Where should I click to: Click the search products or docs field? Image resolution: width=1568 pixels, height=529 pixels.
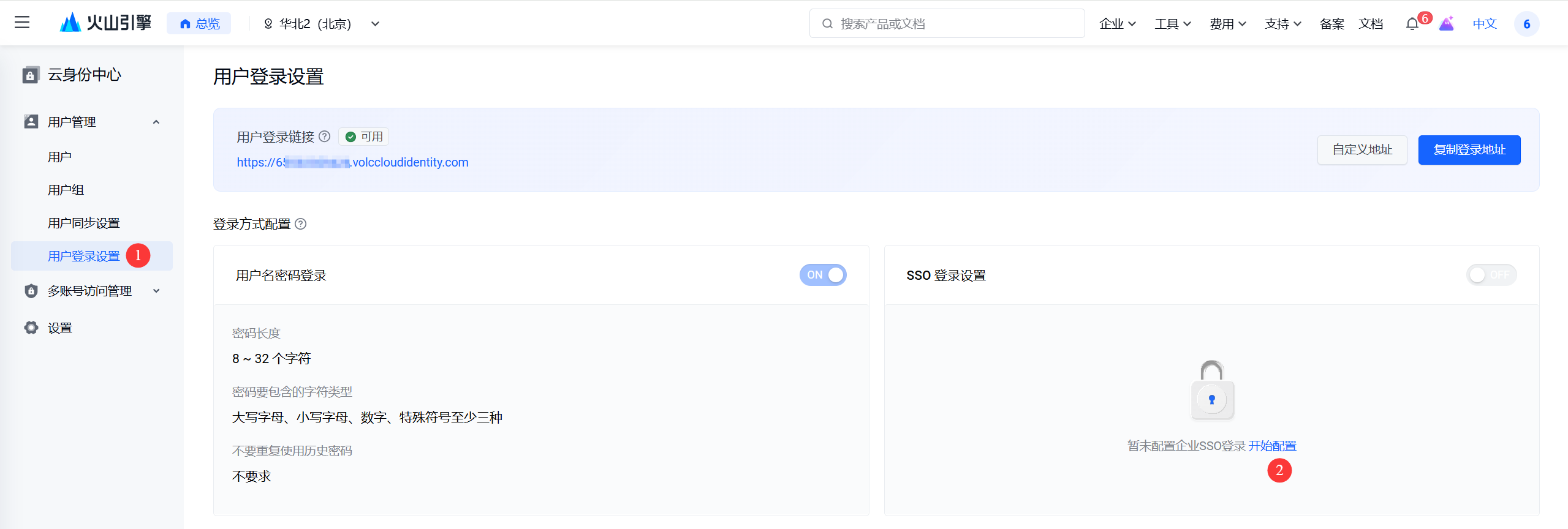[947, 24]
